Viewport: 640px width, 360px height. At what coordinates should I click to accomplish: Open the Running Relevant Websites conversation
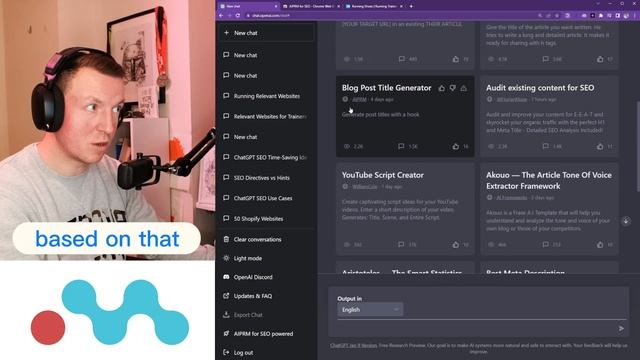[x=266, y=96]
